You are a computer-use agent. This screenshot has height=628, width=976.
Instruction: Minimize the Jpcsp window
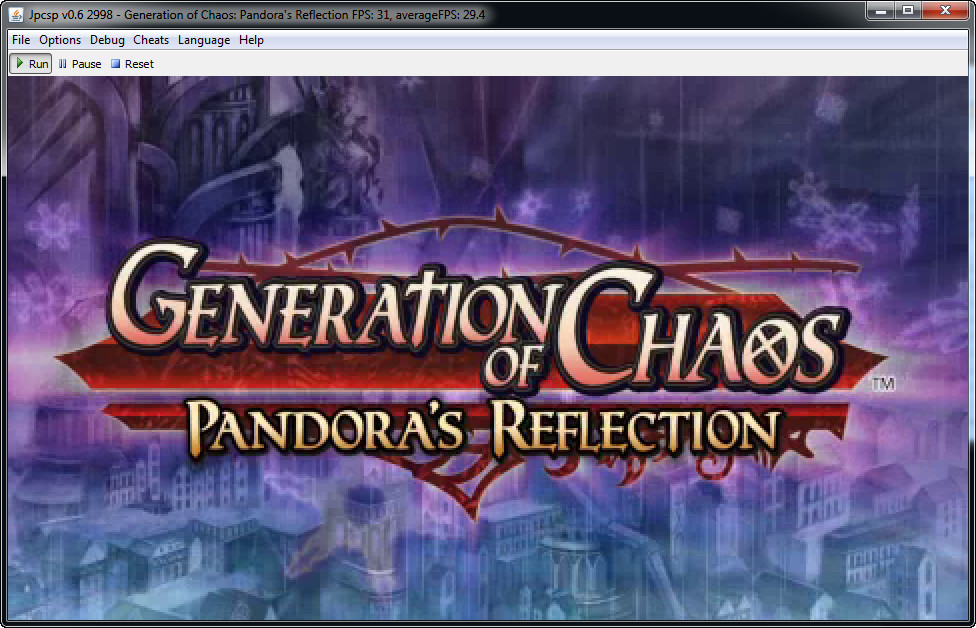click(881, 11)
